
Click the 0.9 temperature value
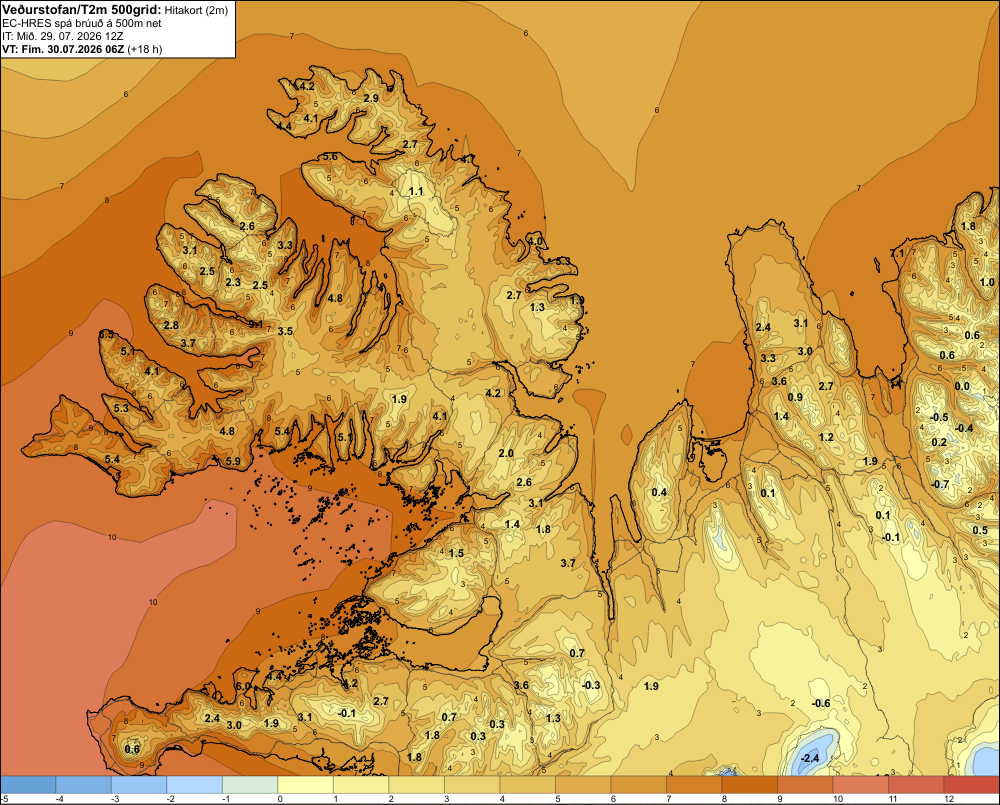[x=795, y=397]
